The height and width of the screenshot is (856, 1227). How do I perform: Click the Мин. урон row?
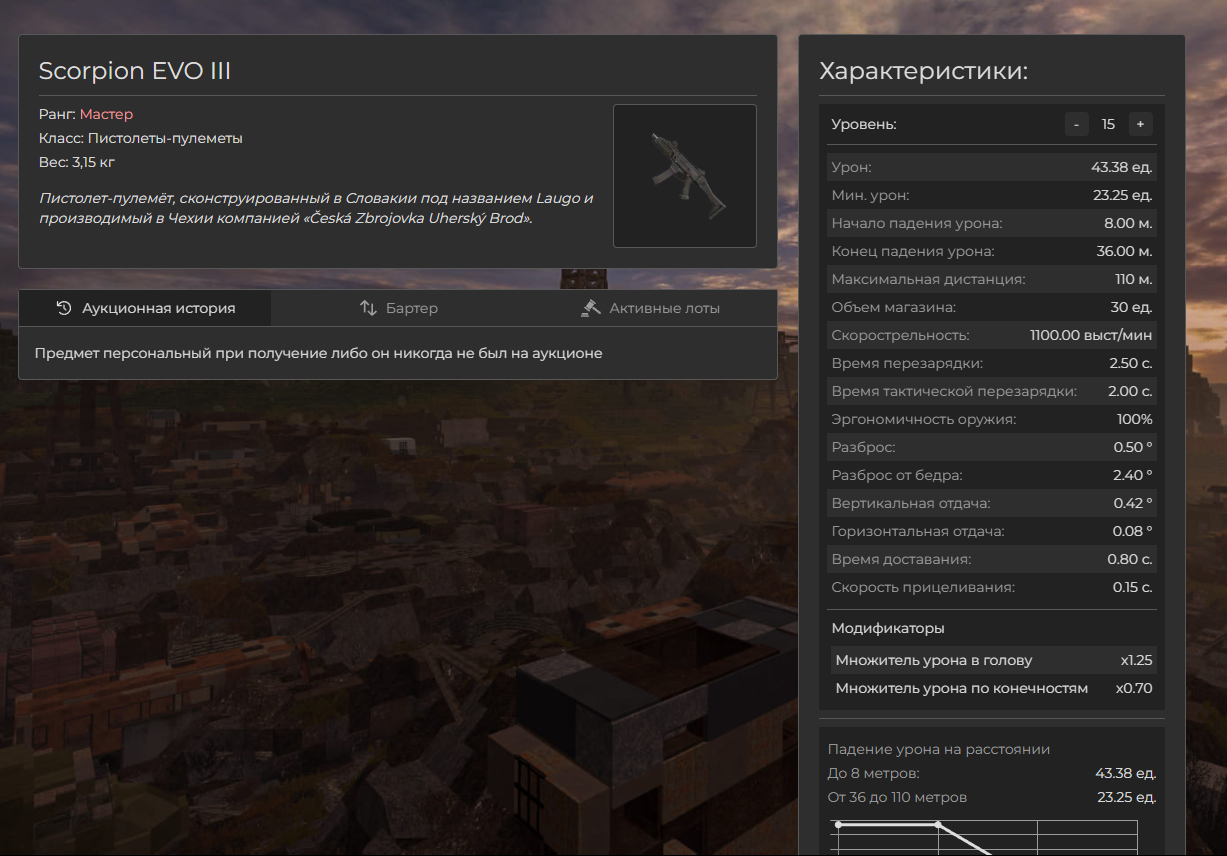tap(992, 195)
